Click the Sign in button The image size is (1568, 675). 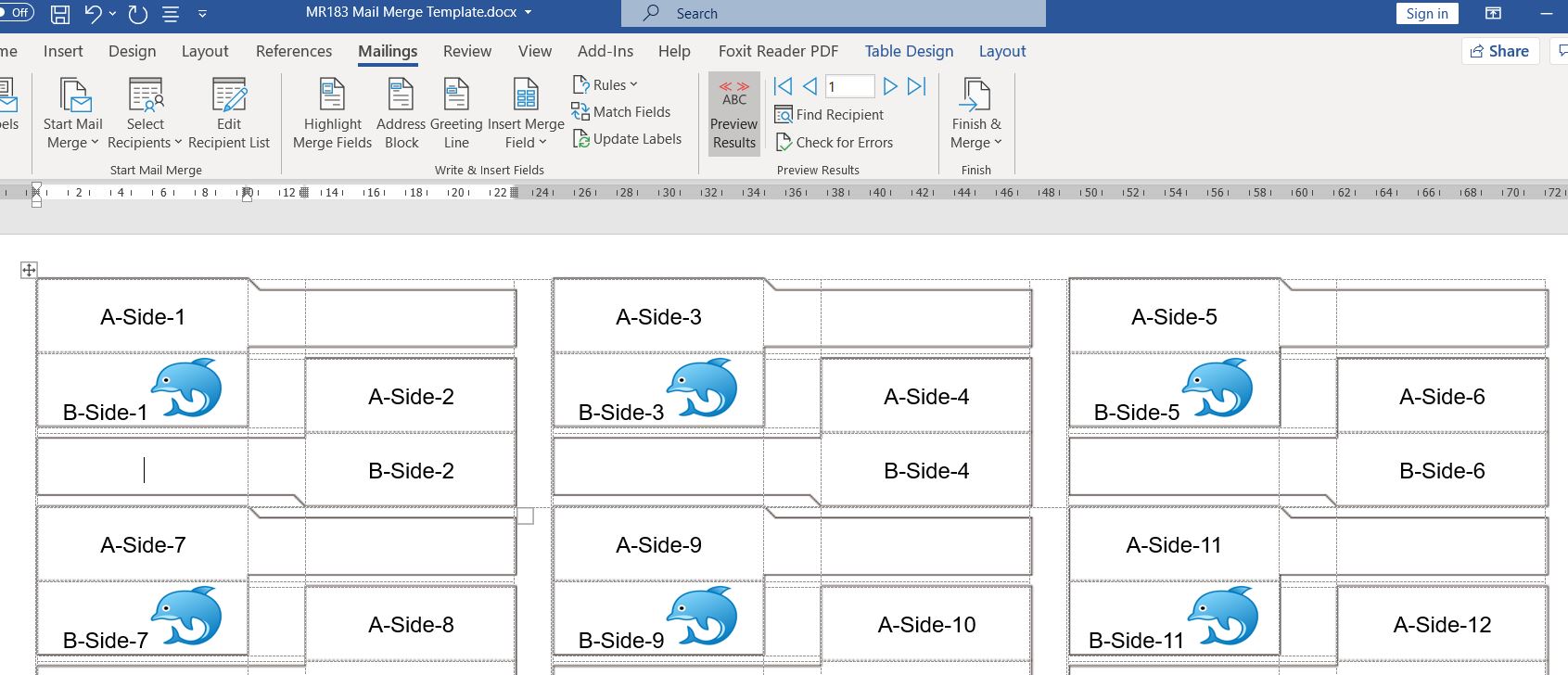pos(1426,13)
